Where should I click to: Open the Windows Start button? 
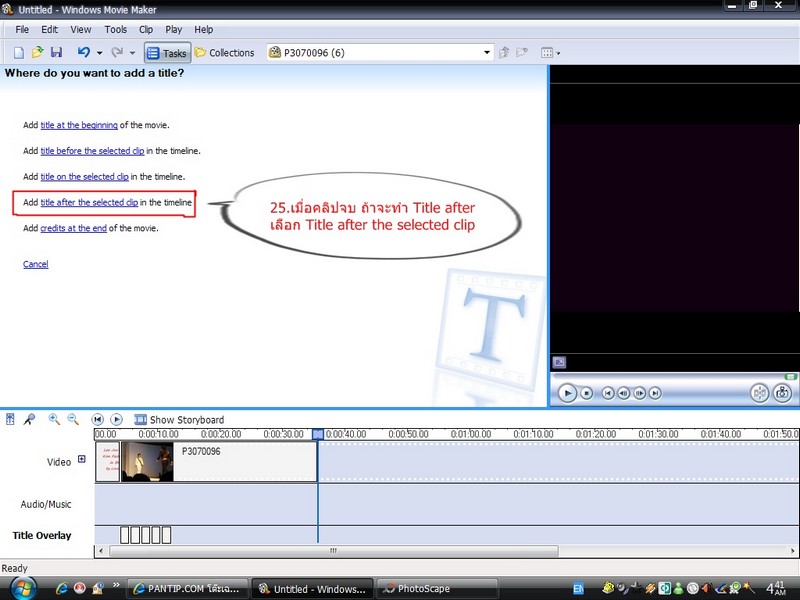point(23,589)
